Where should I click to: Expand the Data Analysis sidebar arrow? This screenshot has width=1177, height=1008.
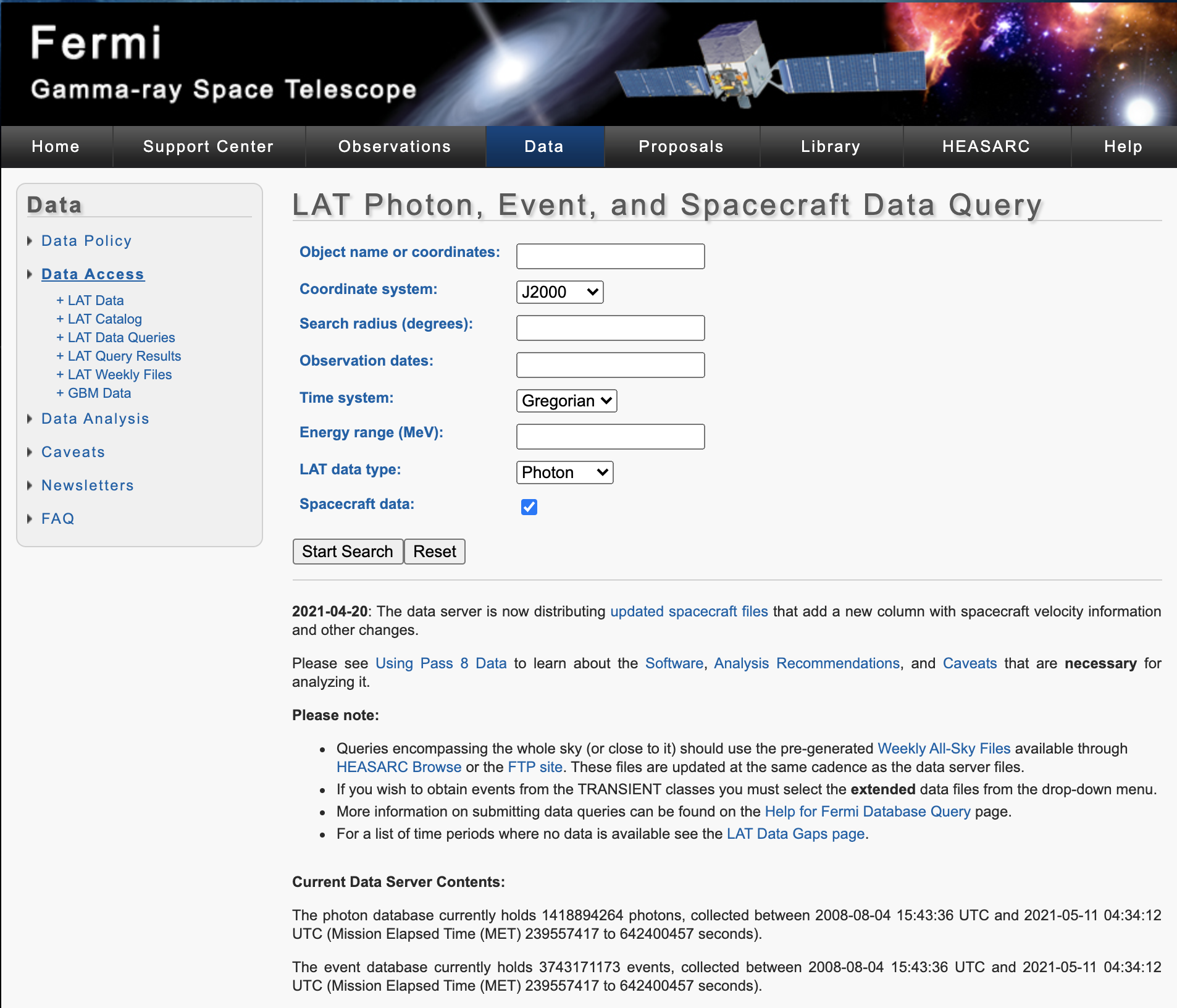29,419
